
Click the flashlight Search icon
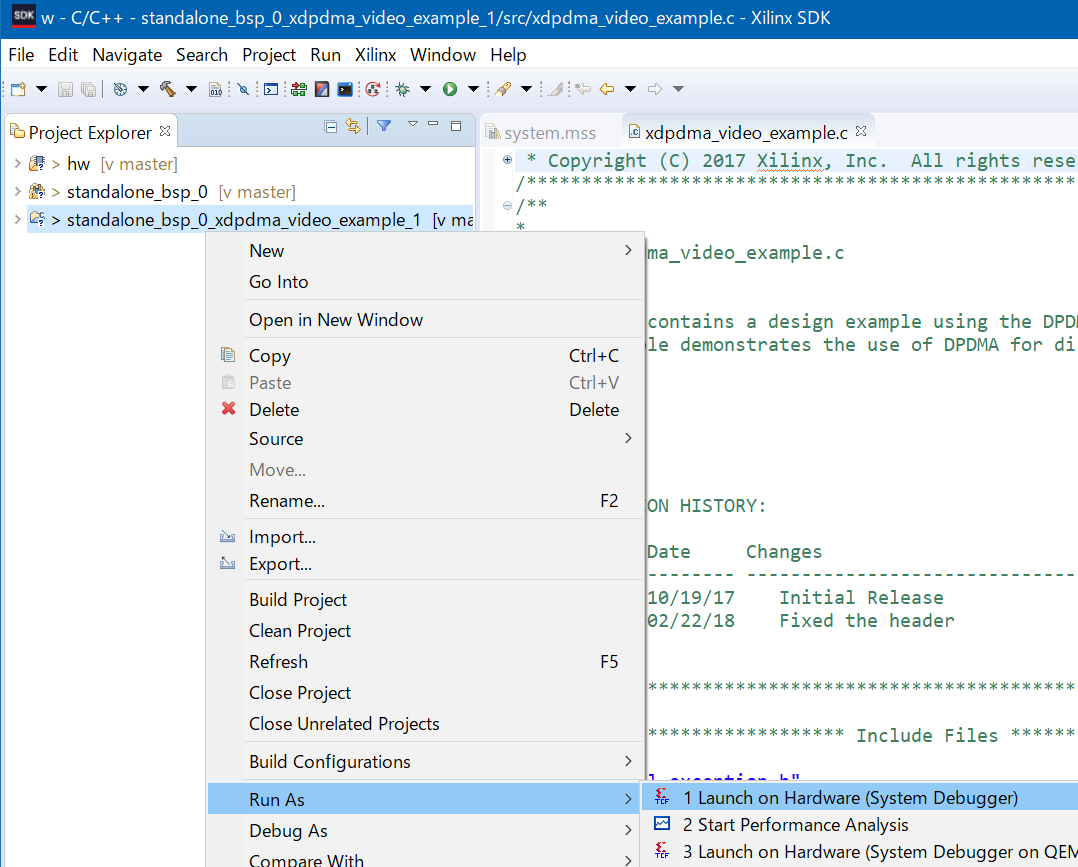point(503,89)
